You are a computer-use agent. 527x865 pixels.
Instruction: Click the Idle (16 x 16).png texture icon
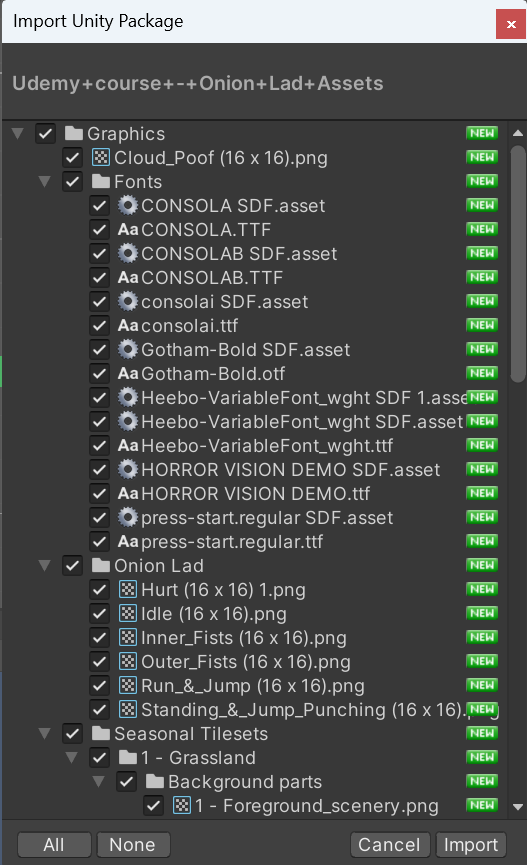point(128,613)
